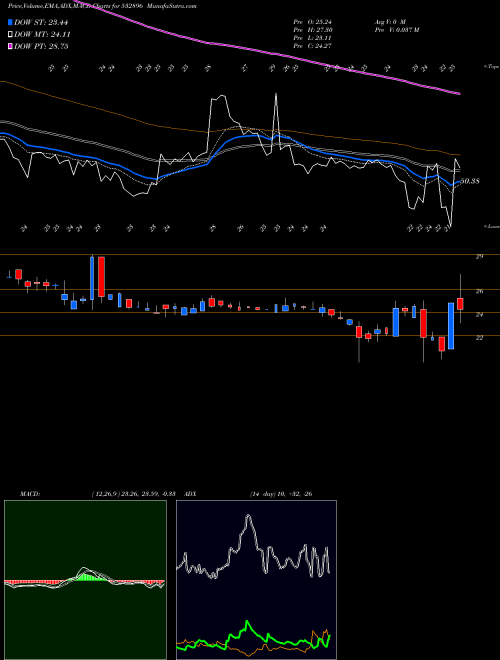The height and width of the screenshot is (660, 500).
Task: Click the blue DOW ST legend swatch
Action: pos(10,22)
